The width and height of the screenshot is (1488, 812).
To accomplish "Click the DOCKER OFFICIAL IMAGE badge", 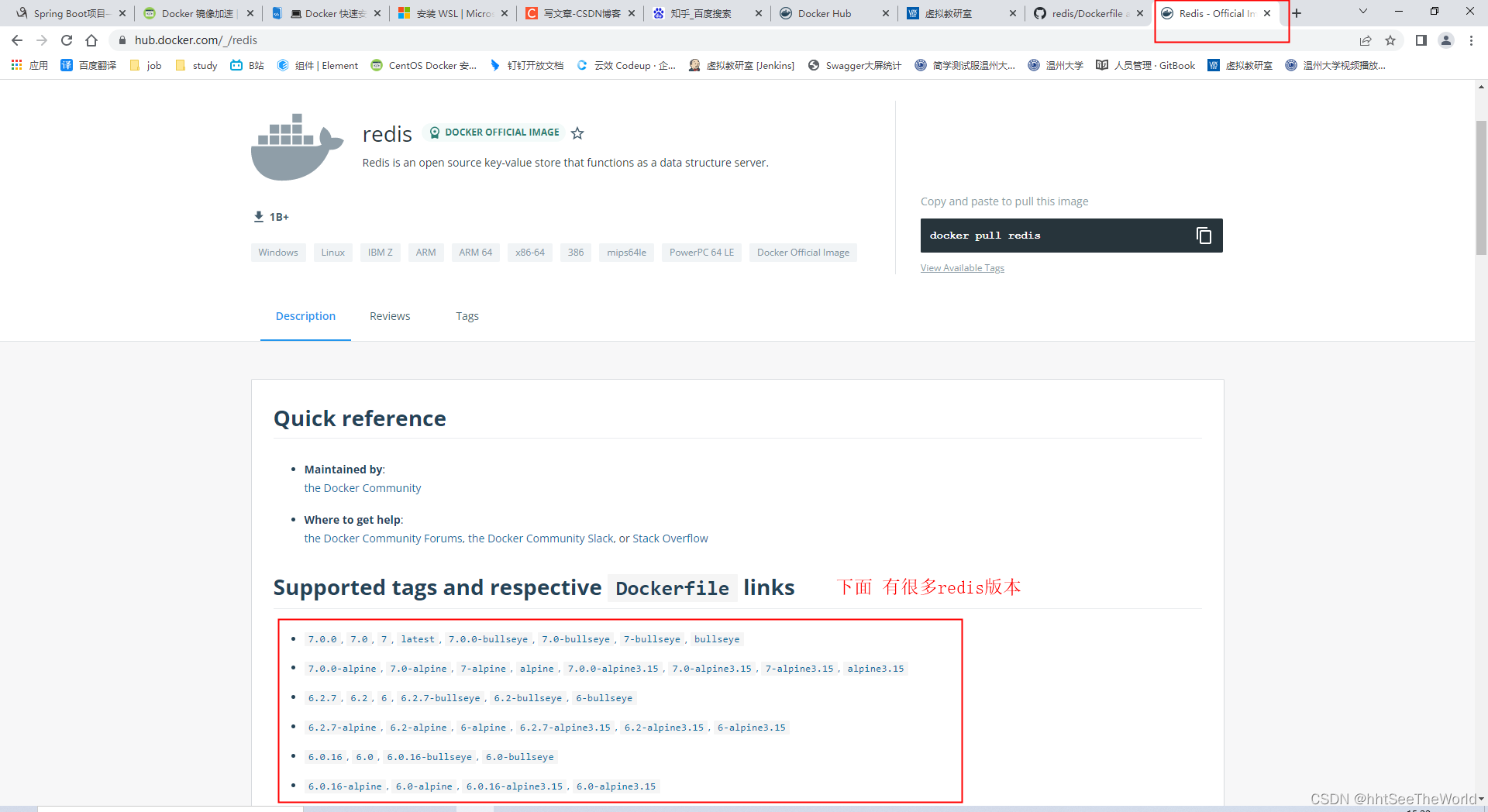I will (494, 132).
